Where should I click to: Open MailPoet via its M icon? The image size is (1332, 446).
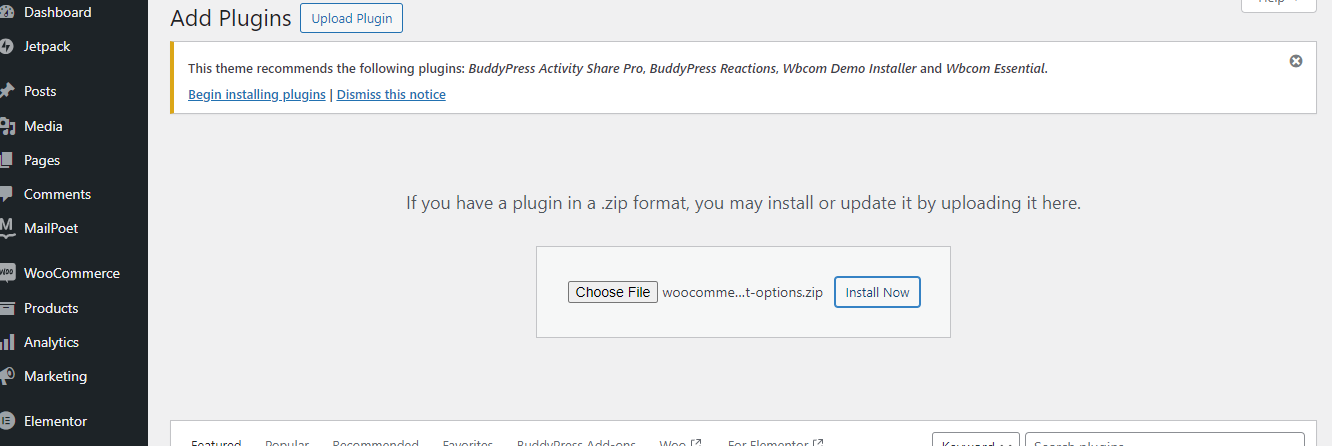click(7, 228)
